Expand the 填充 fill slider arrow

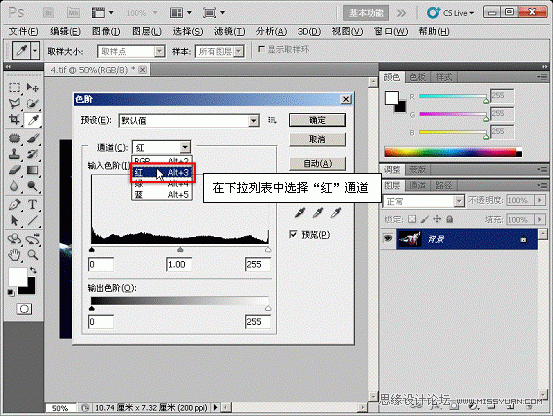[540, 220]
